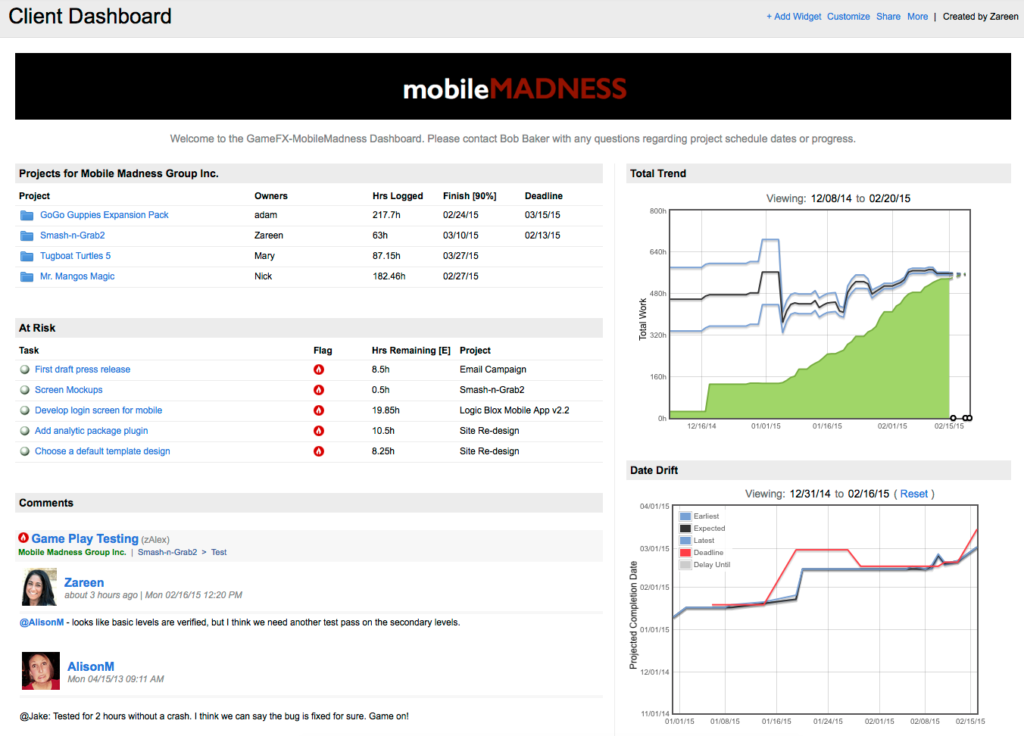Open the More menu in the header
The height and width of the screenshot is (736, 1024).
coord(917,17)
